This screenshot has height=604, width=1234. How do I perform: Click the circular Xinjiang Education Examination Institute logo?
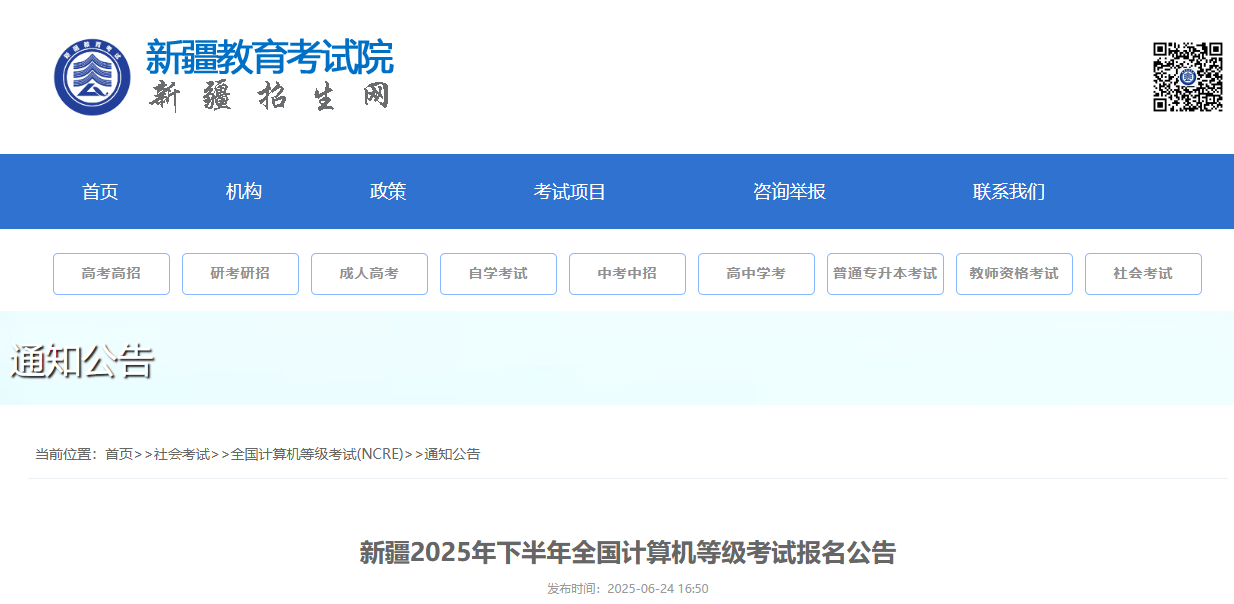[x=92, y=77]
